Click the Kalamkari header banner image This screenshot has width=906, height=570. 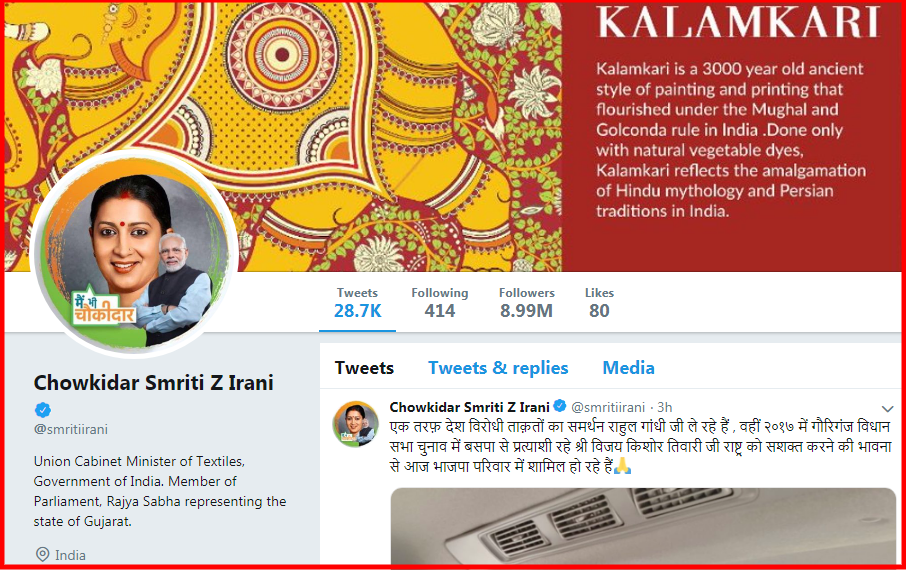click(453, 136)
